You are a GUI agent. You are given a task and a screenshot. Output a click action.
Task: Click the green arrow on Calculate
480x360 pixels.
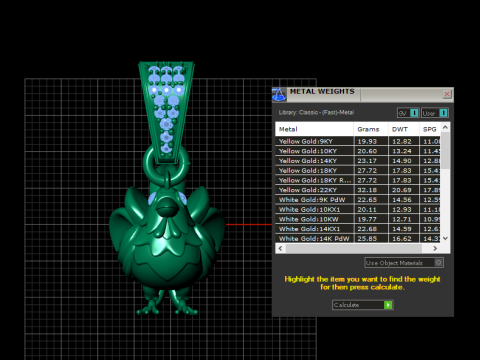(388, 305)
